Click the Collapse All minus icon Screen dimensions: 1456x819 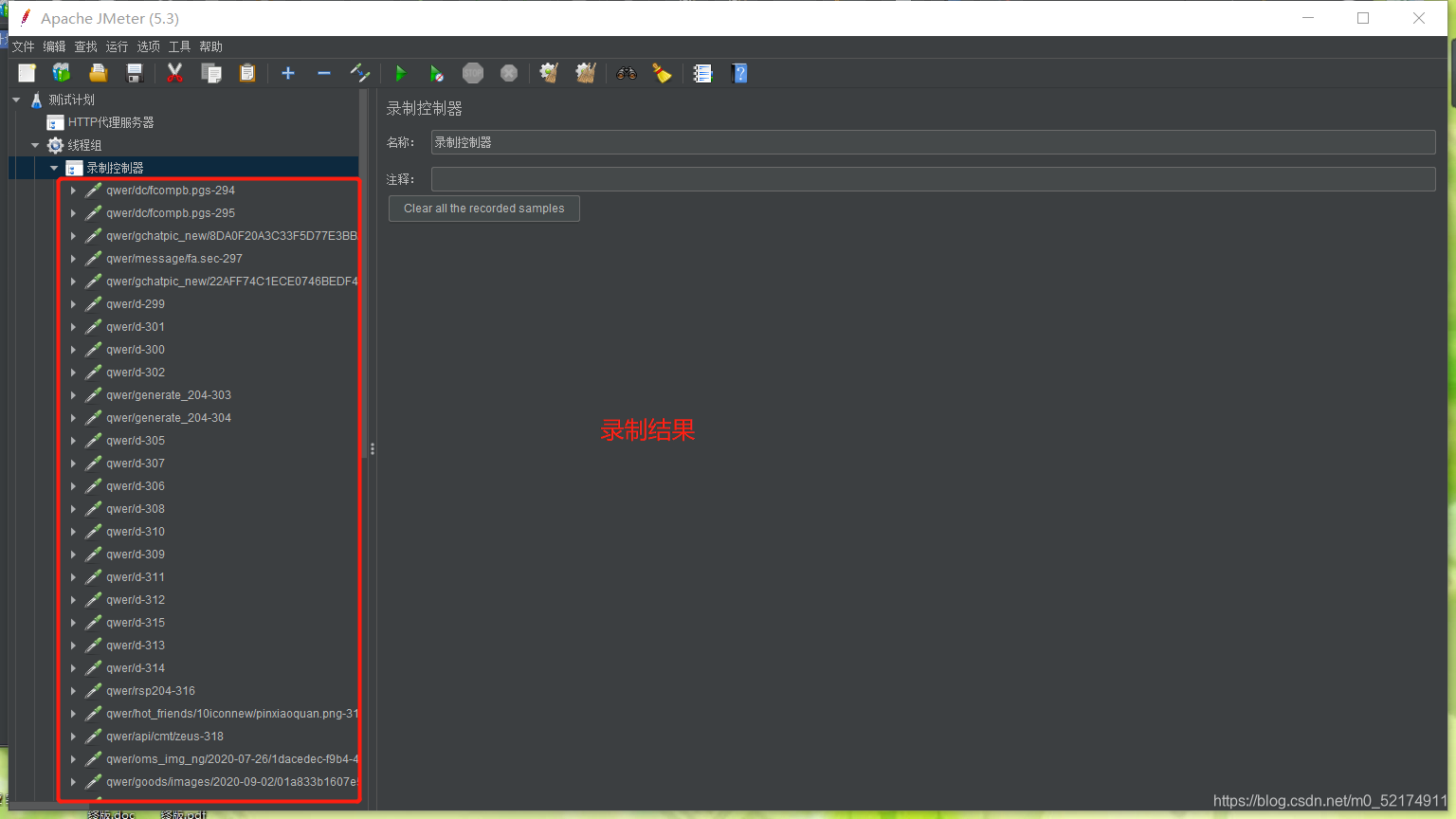[x=324, y=73]
